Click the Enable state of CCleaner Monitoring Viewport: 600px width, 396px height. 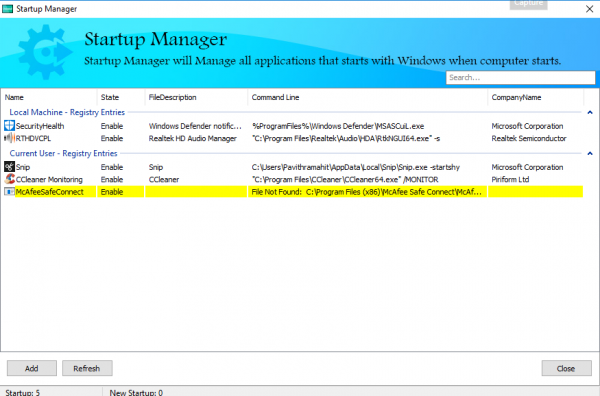tap(112, 179)
